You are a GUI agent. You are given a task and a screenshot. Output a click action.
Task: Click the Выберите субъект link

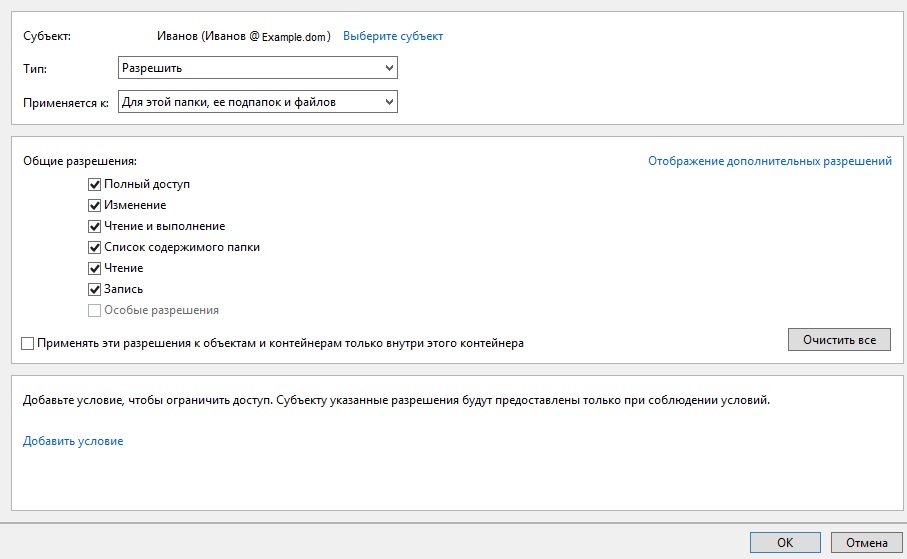[392, 36]
